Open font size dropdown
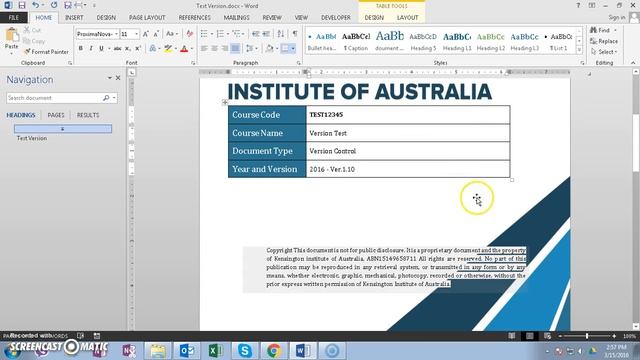640x360 pixels. [x=136, y=34]
